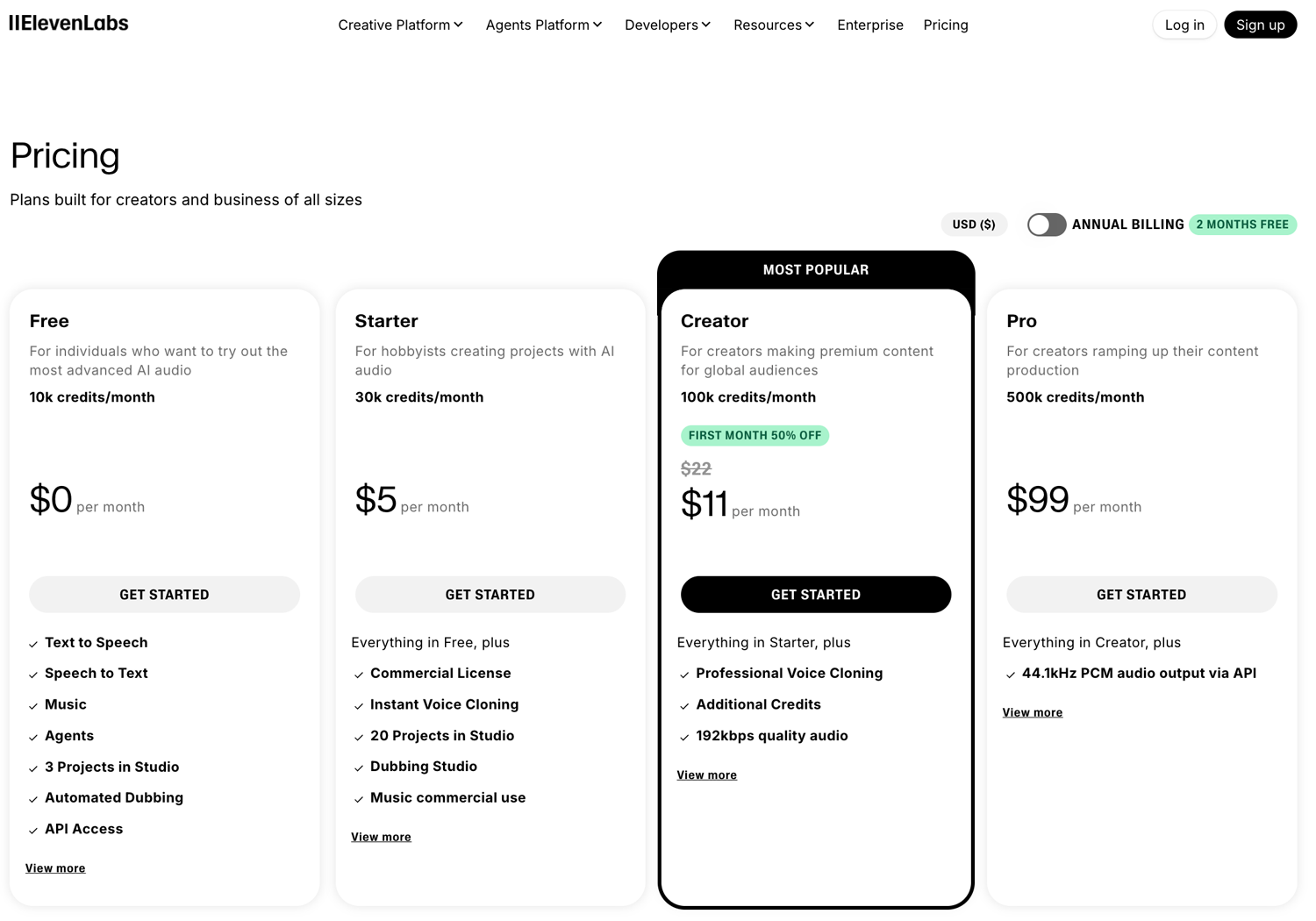Click the checkmark next to Automated Dubbing

pyautogui.click(x=32, y=798)
